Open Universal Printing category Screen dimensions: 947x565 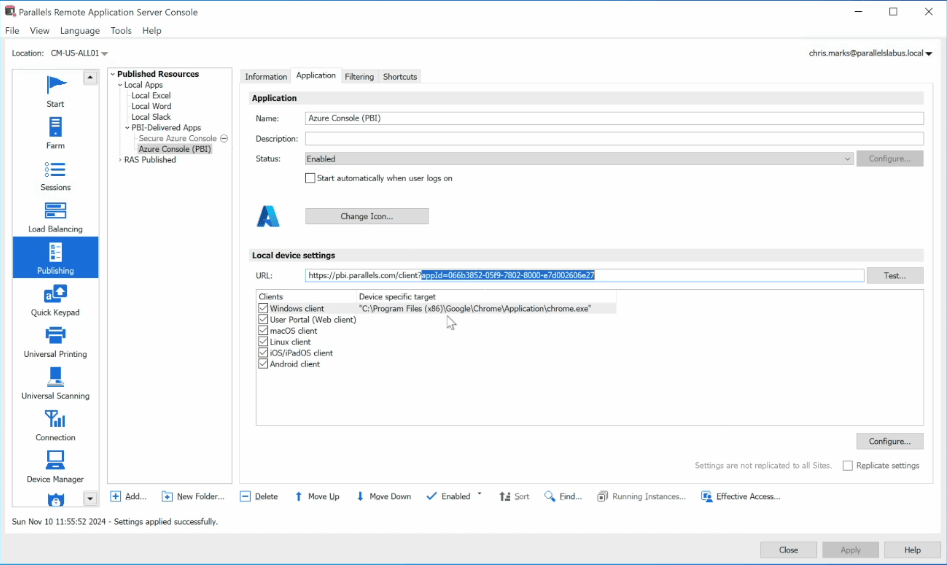tap(55, 341)
